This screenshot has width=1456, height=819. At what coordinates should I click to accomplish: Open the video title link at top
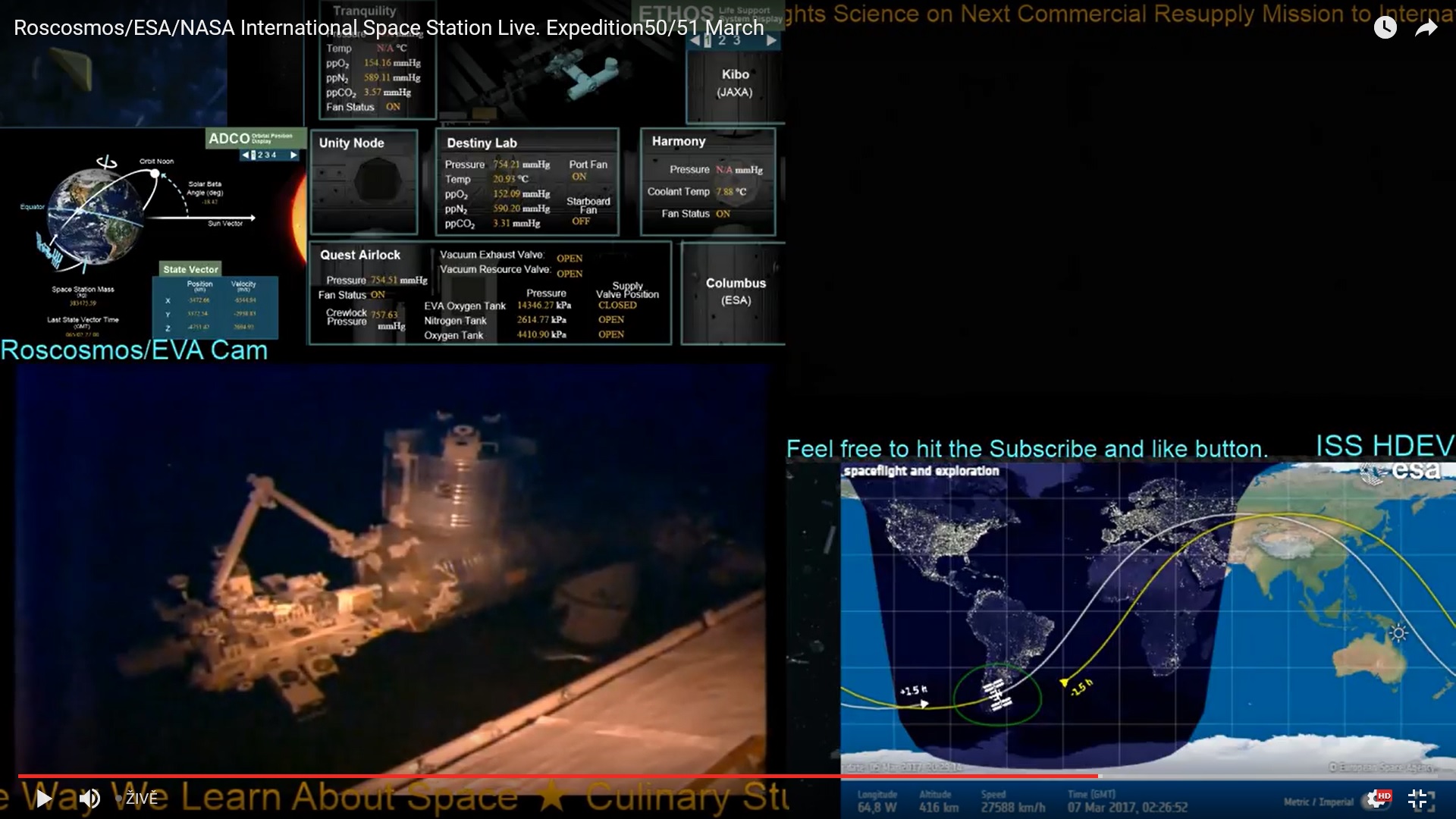coord(388,28)
